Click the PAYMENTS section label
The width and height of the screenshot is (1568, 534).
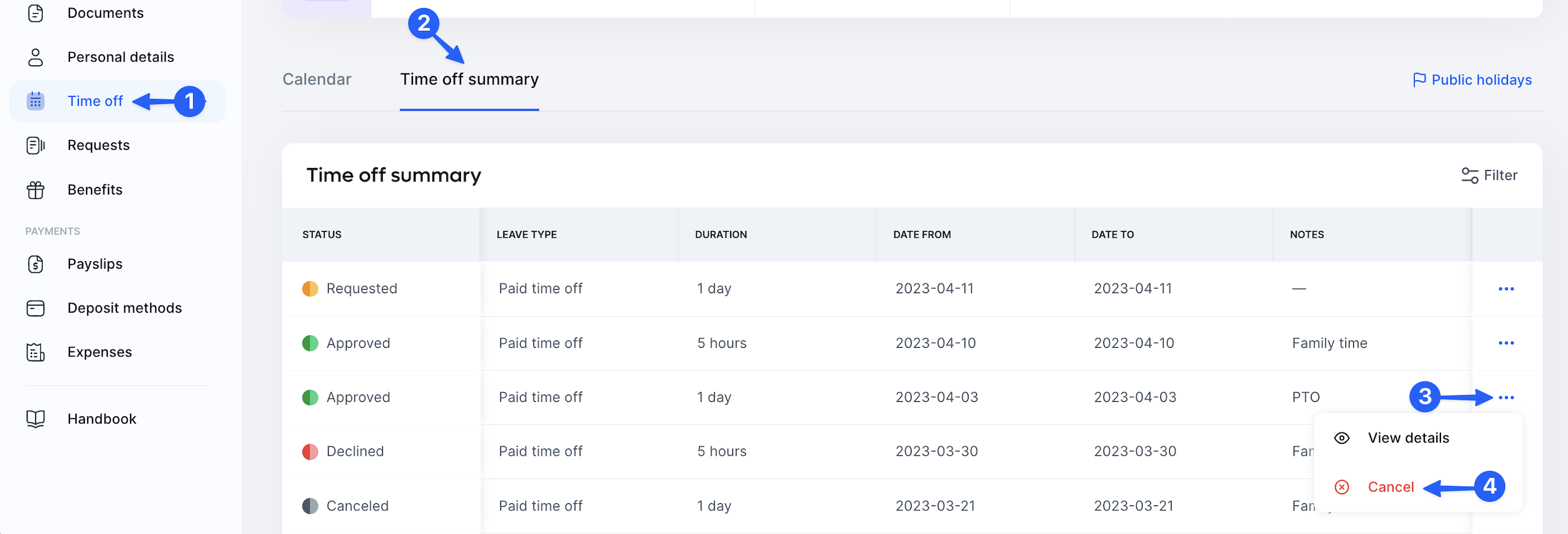pyautogui.click(x=52, y=232)
